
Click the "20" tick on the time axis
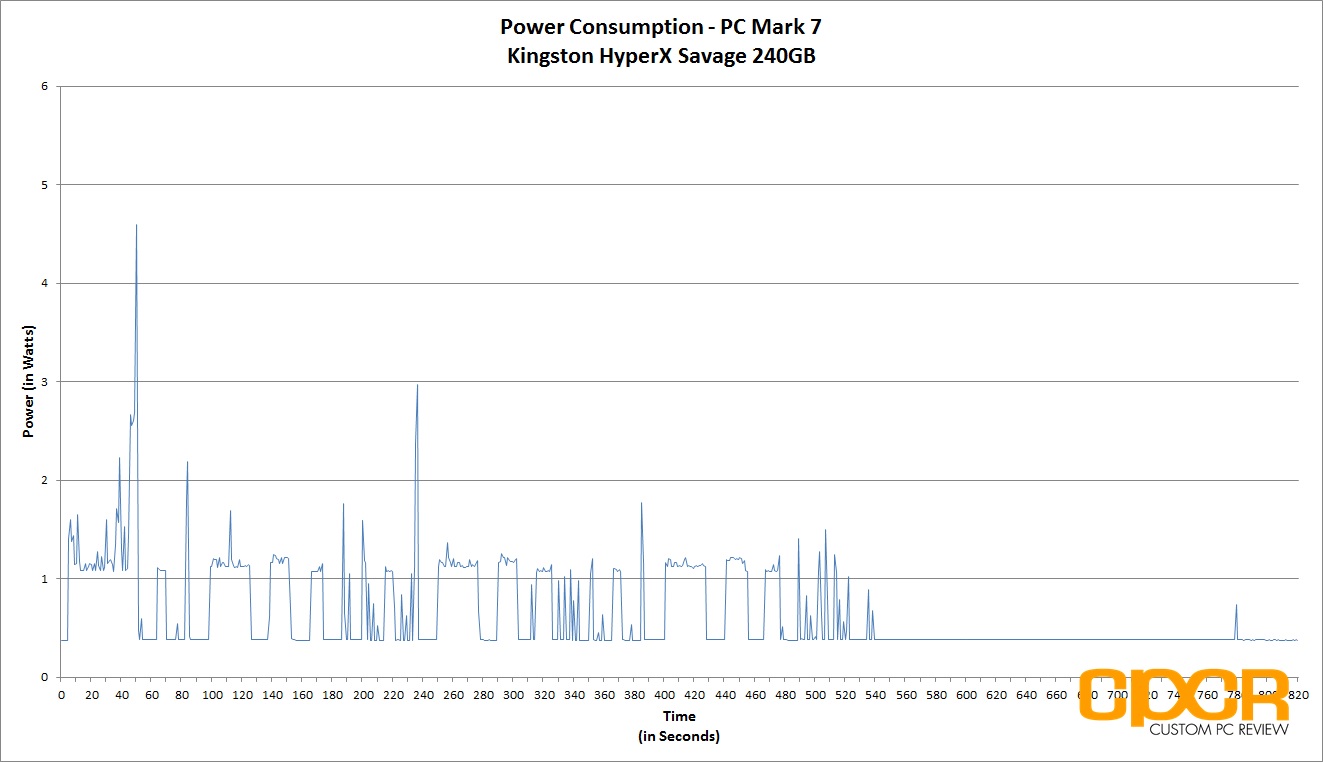click(91, 694)
